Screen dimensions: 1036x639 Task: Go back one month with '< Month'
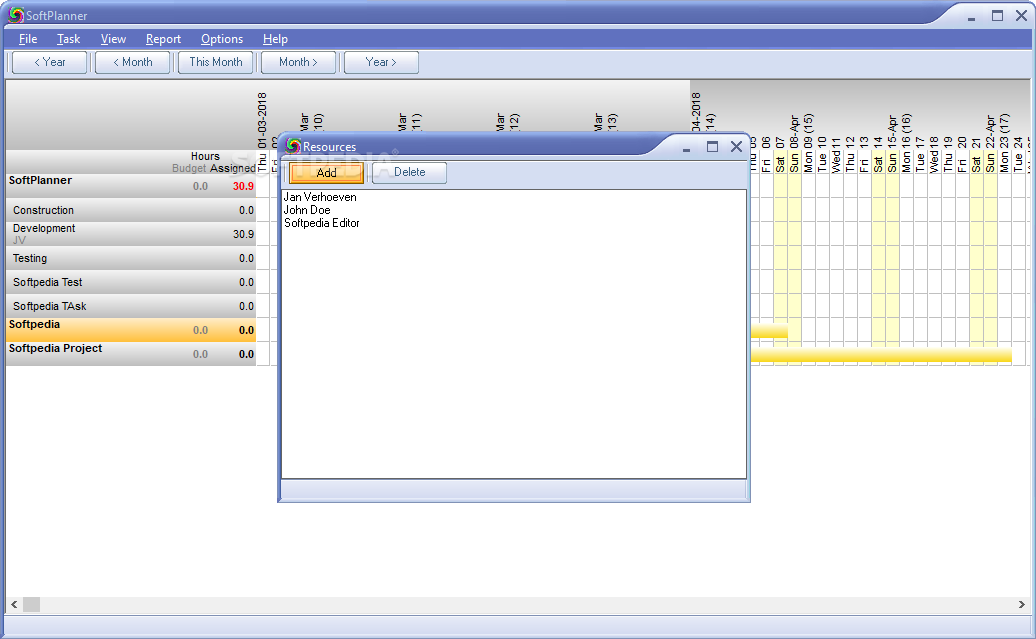132,62
